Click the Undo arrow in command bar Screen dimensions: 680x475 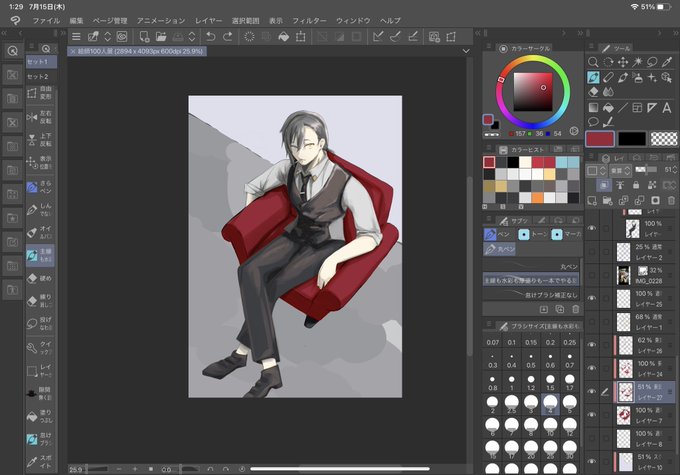pos(211,37)
